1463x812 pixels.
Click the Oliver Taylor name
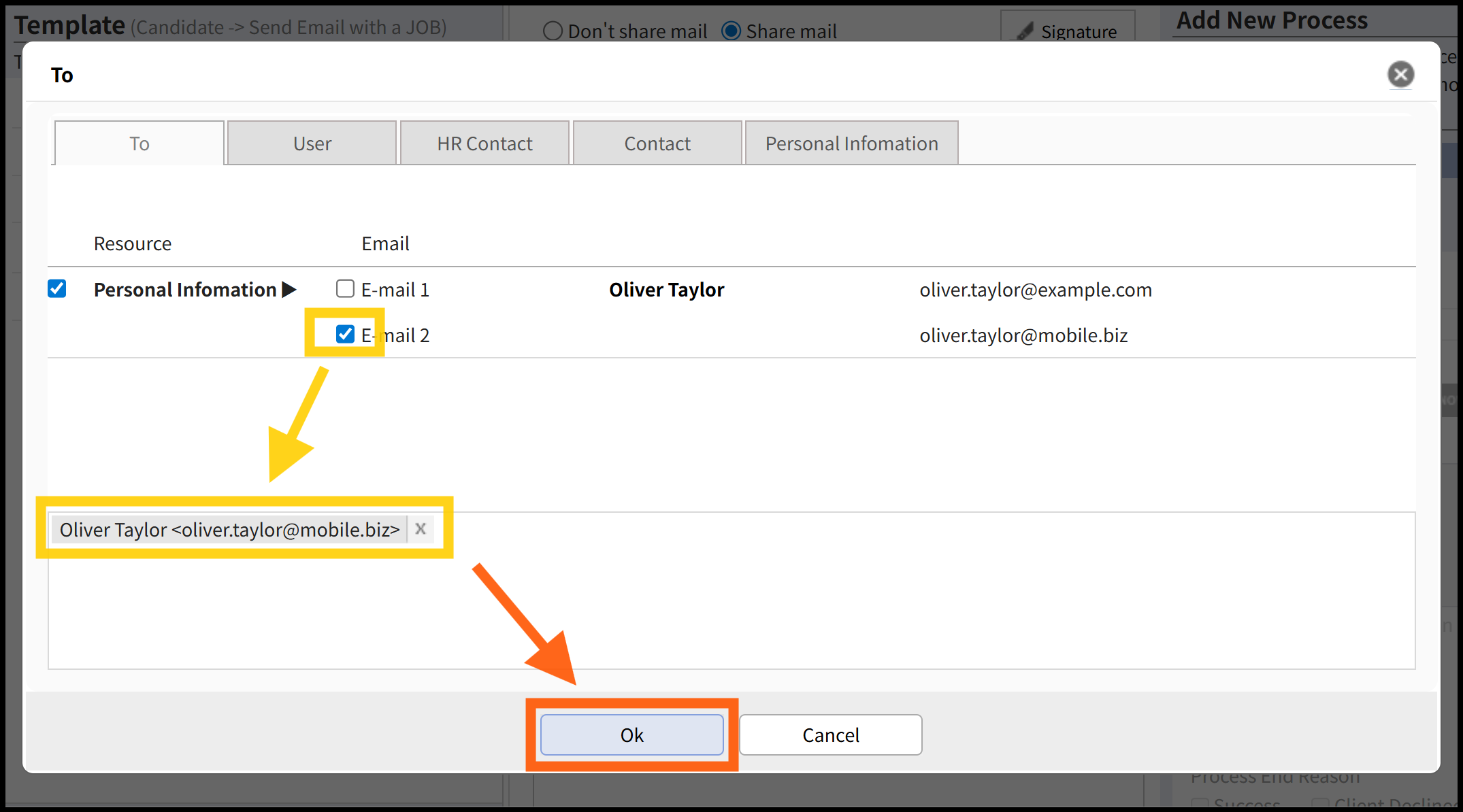coord(666,290)
